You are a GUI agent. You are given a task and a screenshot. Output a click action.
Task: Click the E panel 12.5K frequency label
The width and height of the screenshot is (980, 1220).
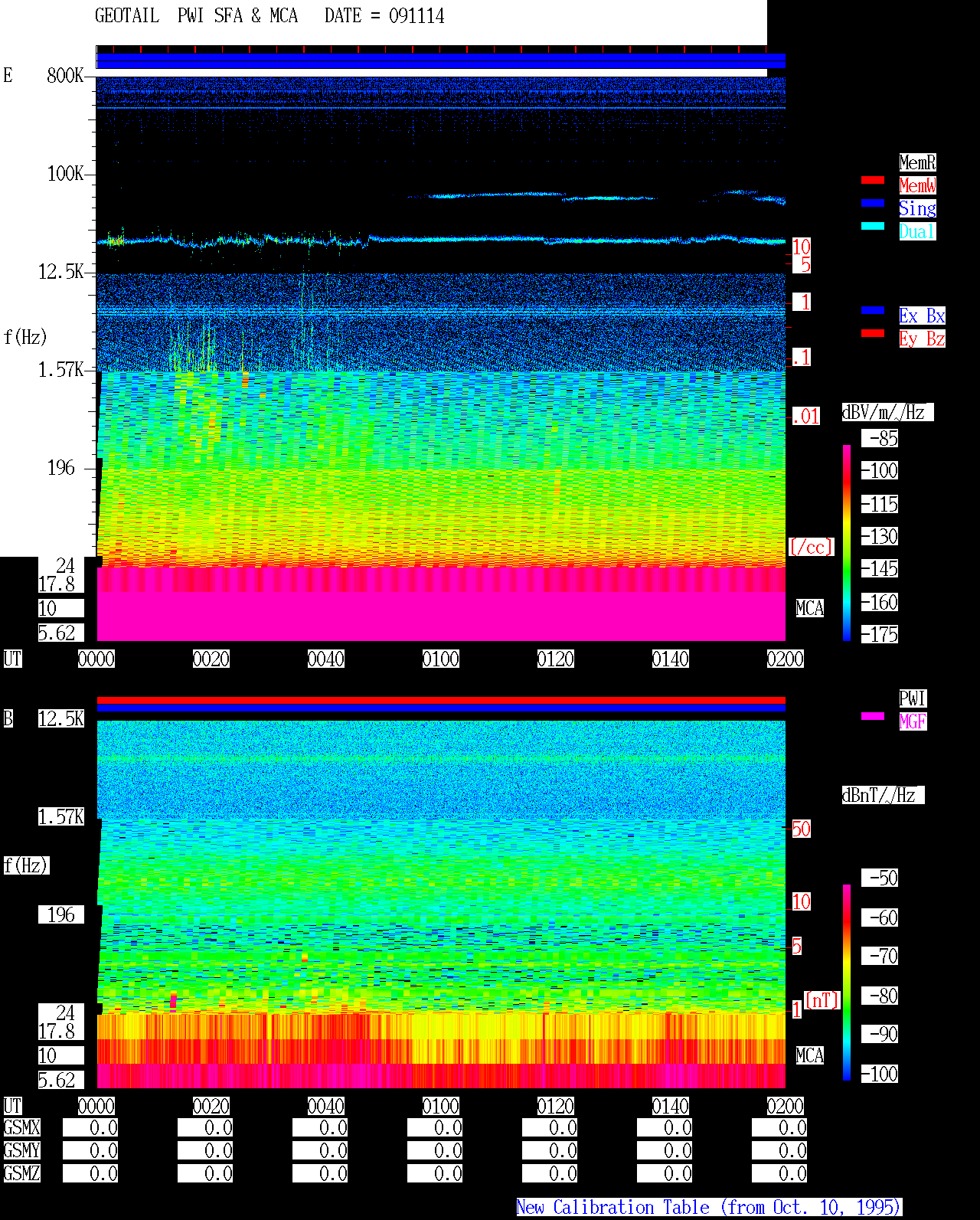click(x=61, y=272)
